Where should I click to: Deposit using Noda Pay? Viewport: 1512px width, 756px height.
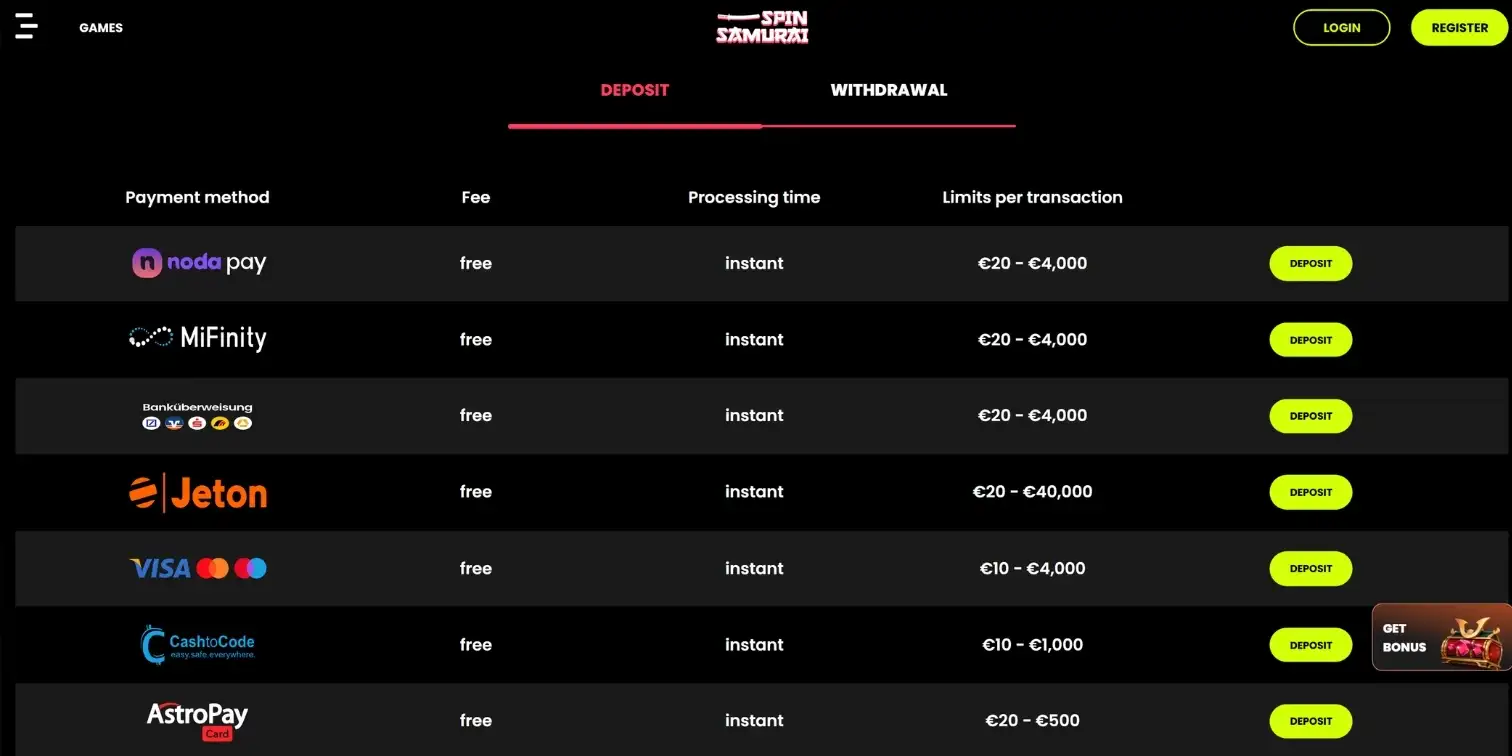tap(1311, 264)
